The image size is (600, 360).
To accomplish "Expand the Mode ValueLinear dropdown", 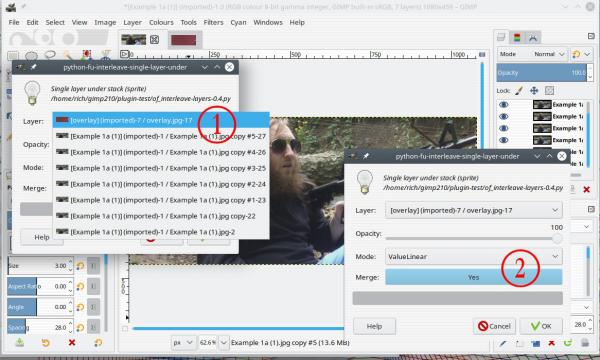I will pyautogui.click(x=473, y=256).
